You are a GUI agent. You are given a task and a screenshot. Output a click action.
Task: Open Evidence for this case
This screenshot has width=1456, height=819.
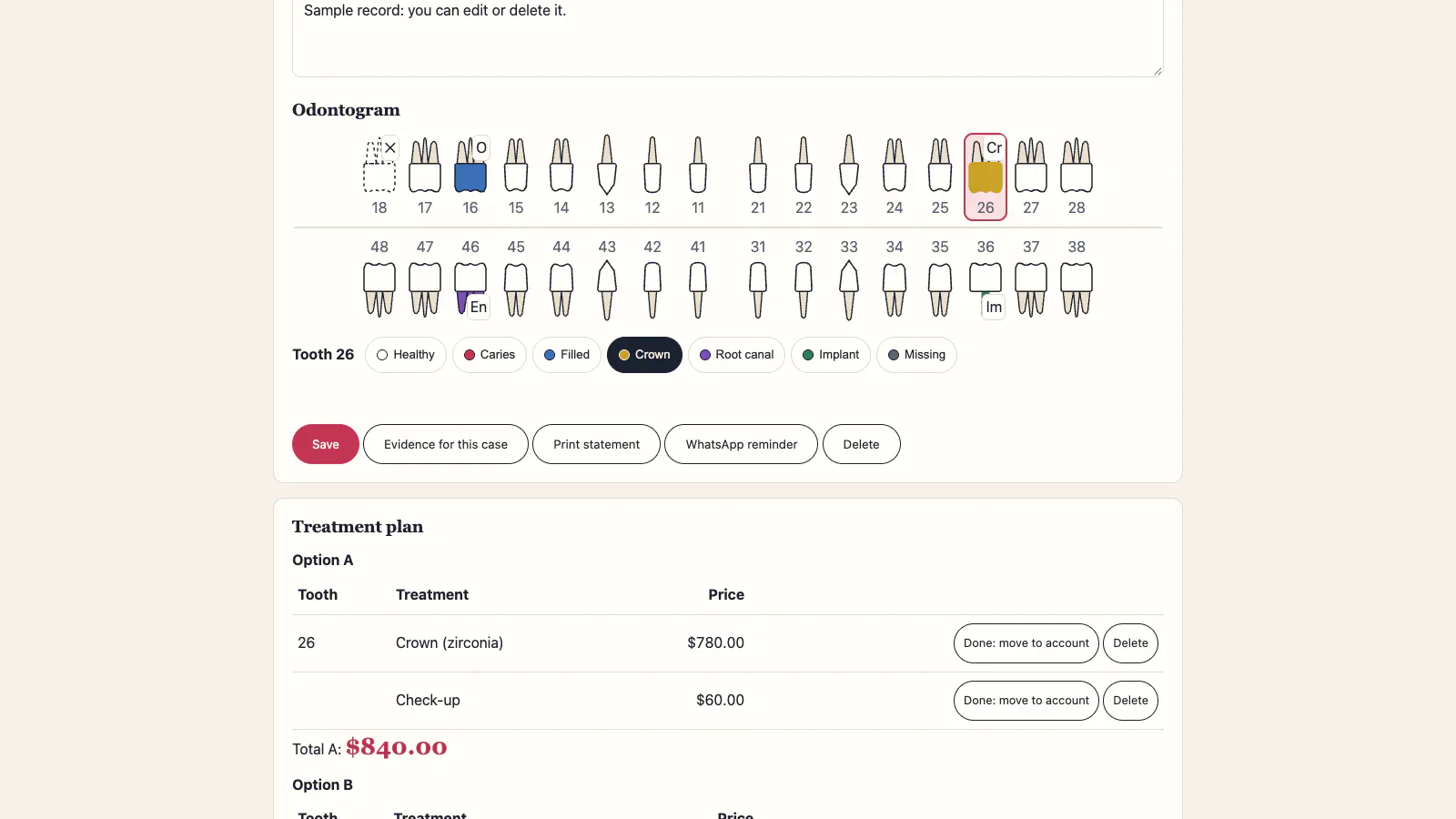coord(446,444)
